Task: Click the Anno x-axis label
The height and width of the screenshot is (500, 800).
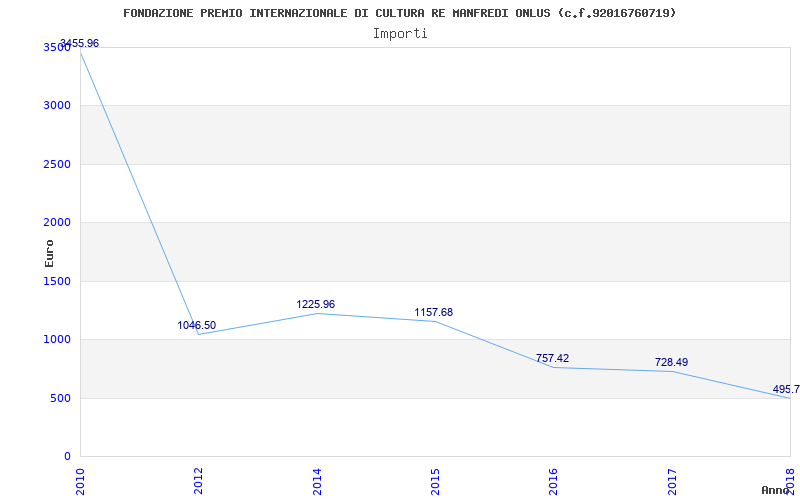Action: [x=775, y=490]
